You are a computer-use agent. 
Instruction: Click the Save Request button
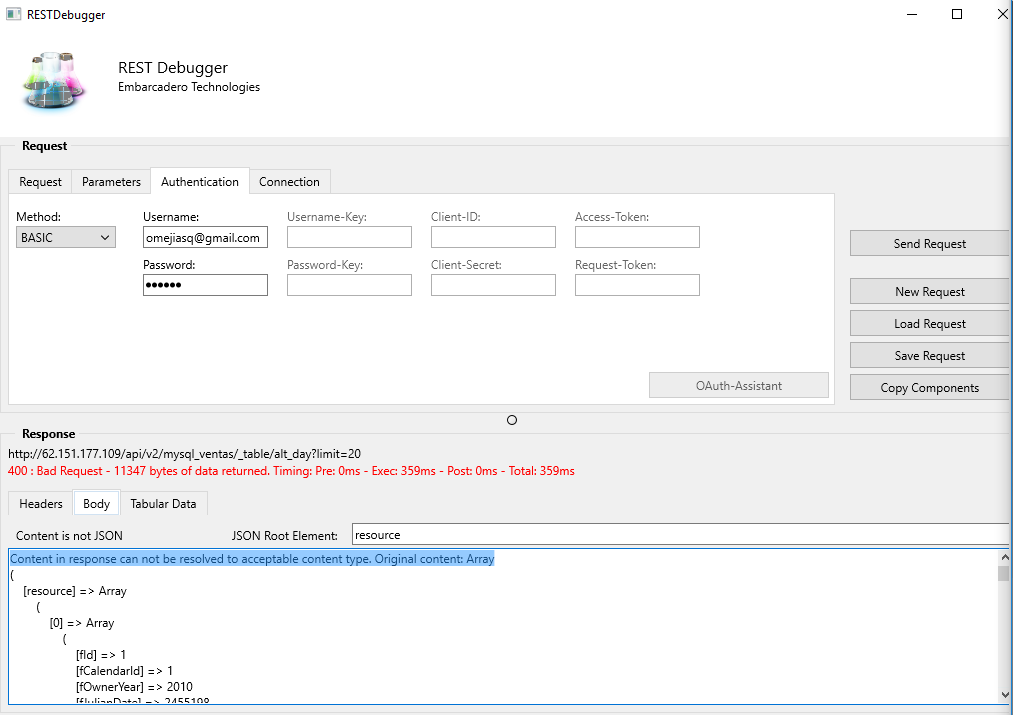(x=930, y=356)
